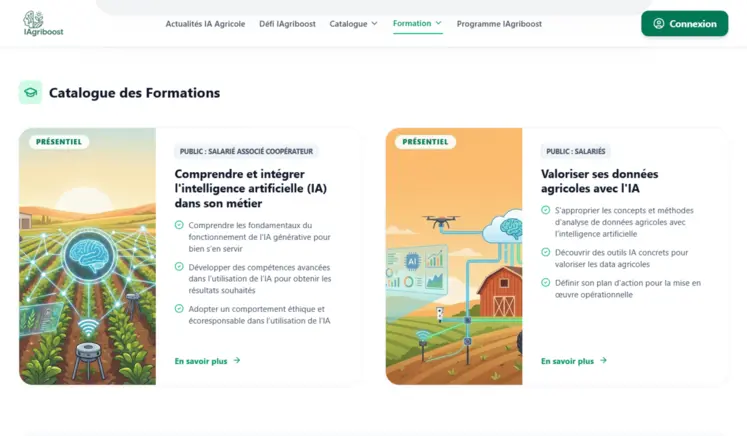
Task: Open the Actualités IA Agricole menu item
Action: point(205,24)
